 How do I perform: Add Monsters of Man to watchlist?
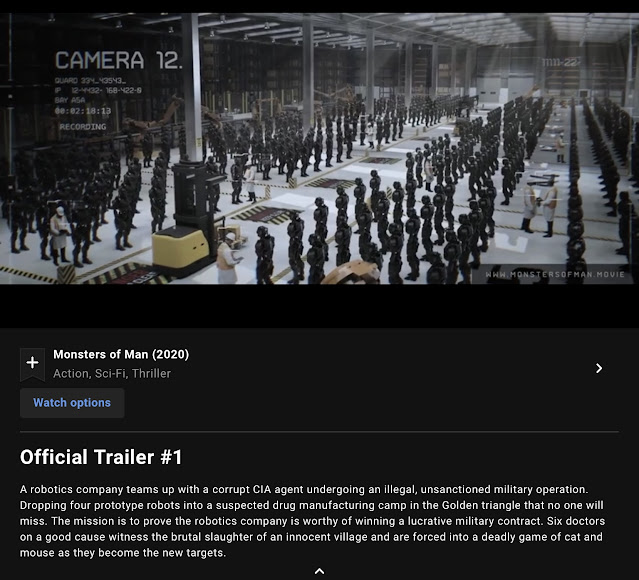(33, 364)
